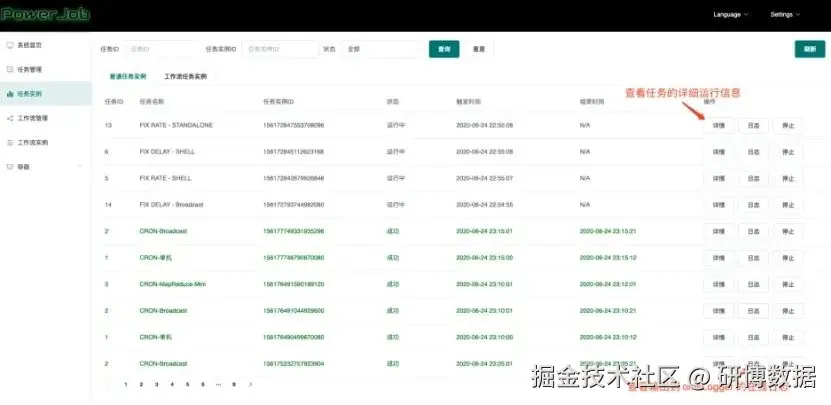
Task: View 详情 for CRON-Broadcast triggered 23:15:01
Action: [719, 232]
